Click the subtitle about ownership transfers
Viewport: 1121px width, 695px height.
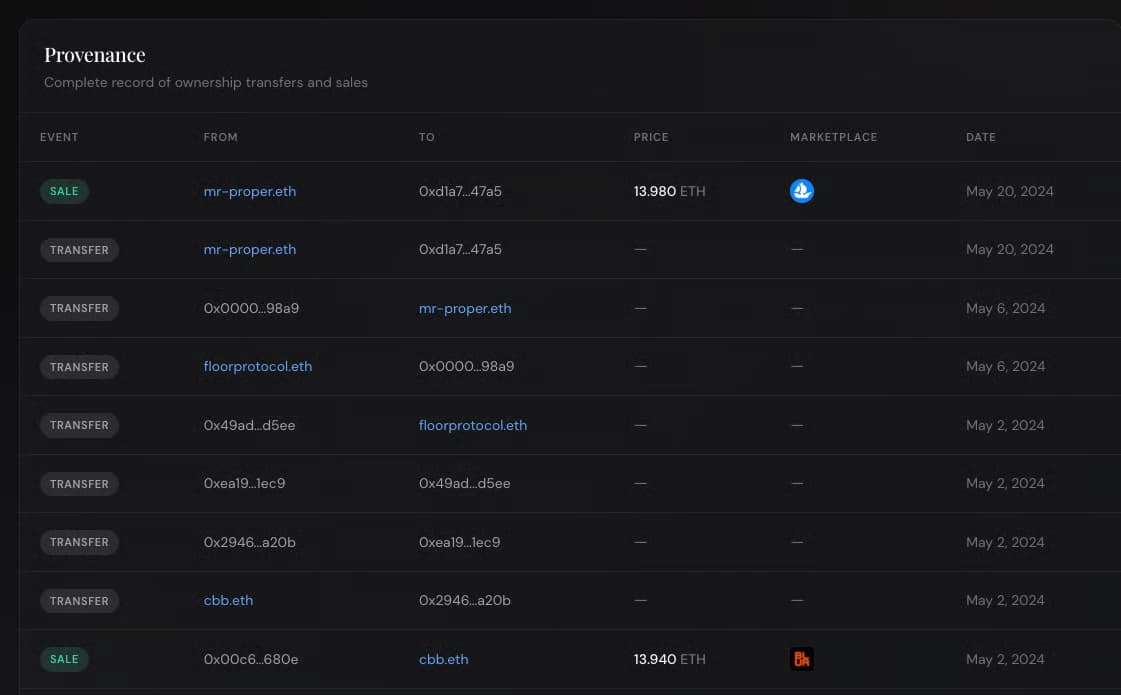click(x=206, y=82)
